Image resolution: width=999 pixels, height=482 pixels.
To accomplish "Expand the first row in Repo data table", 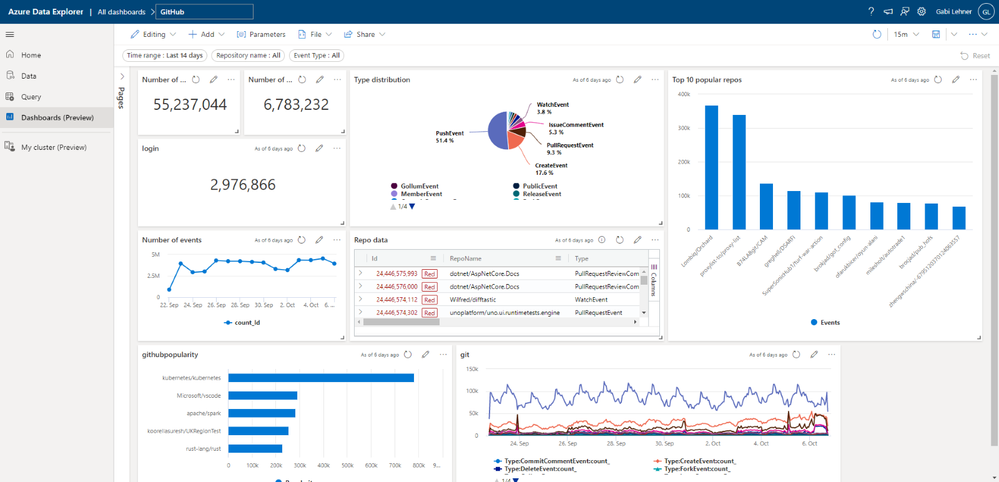I will (x=361, y=273).
